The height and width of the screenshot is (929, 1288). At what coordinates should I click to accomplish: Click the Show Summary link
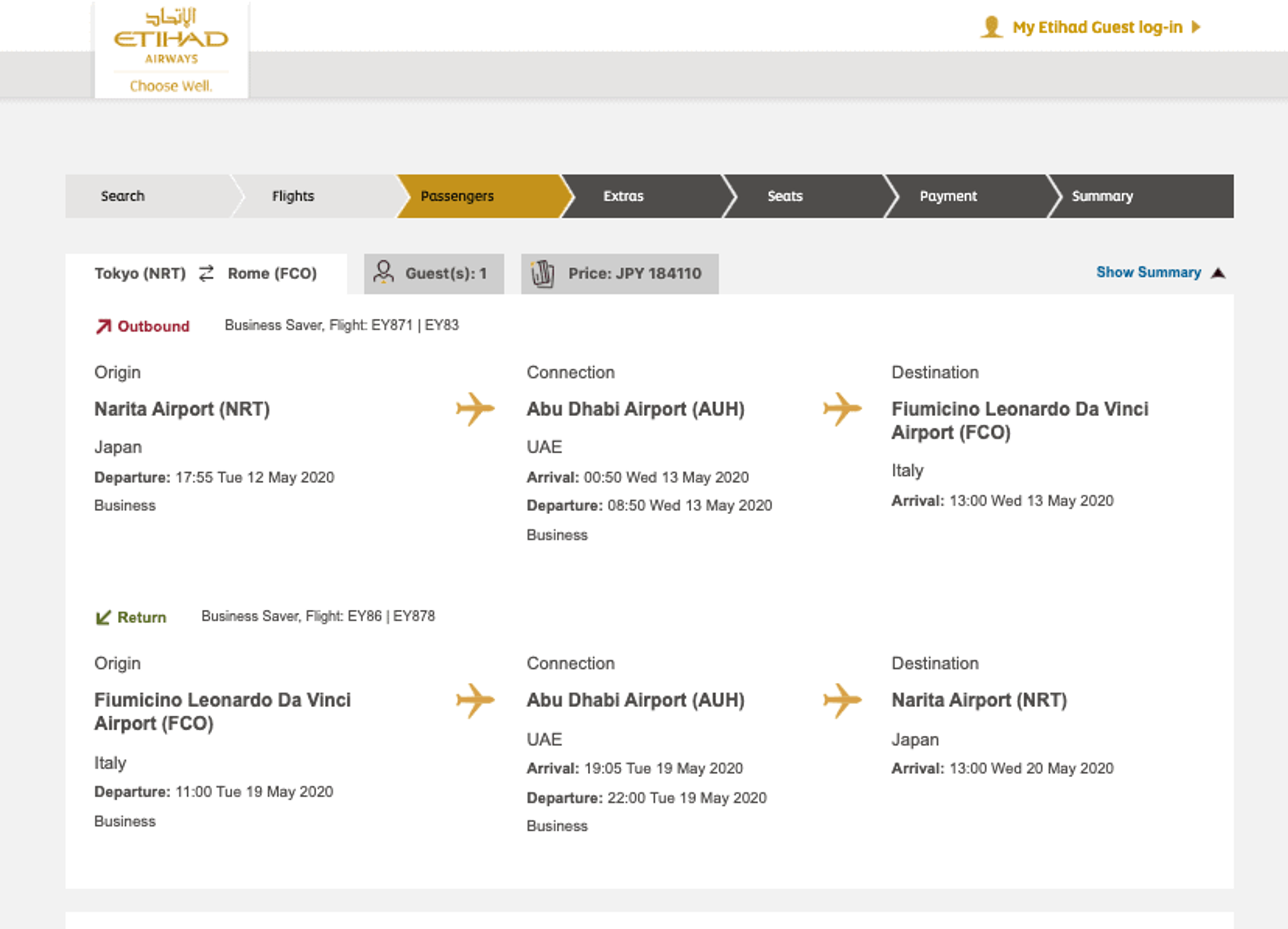pos(1148,272)
